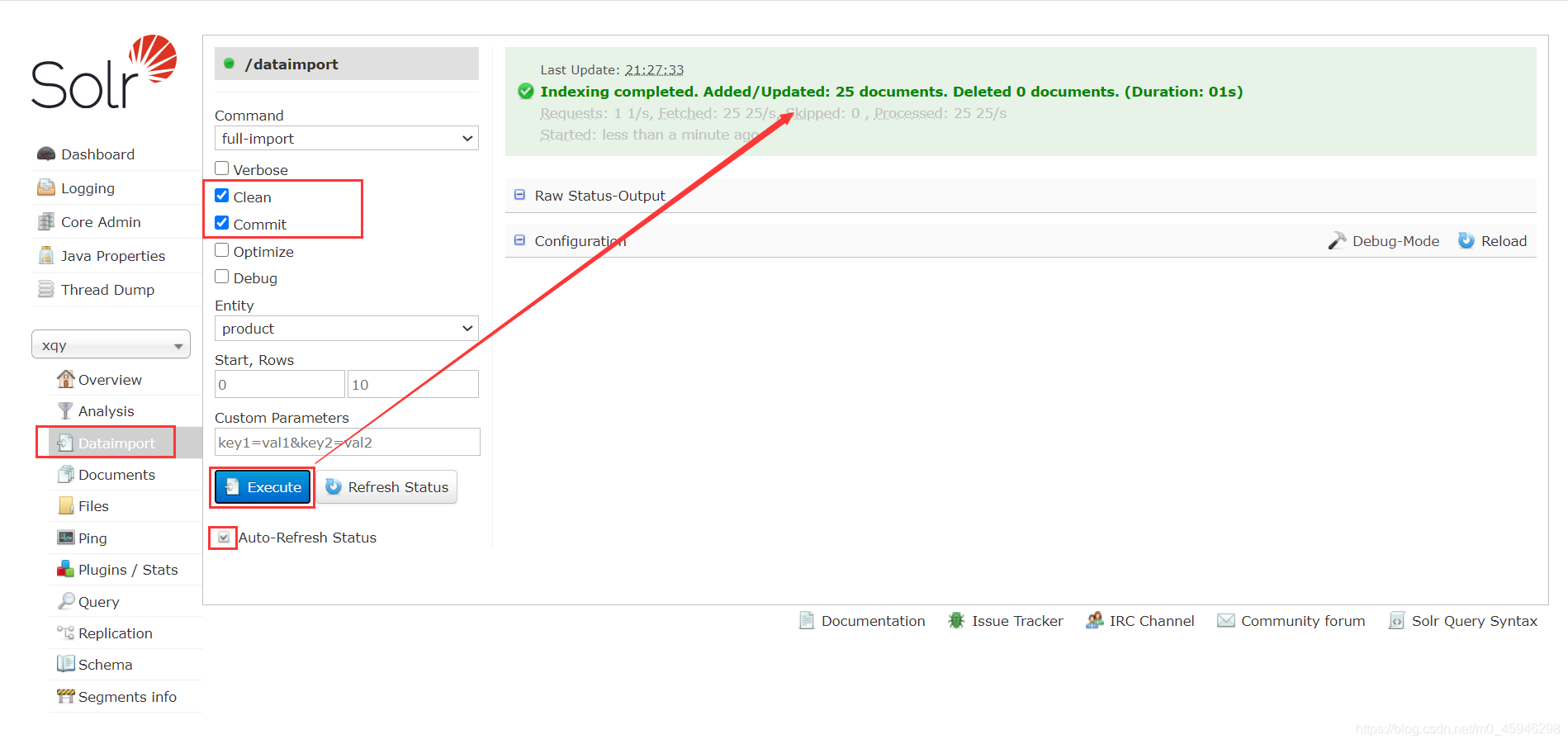The height and width of the screenshot is (744, 1568).
Task: Click the Rows input field
Action: 413,384
